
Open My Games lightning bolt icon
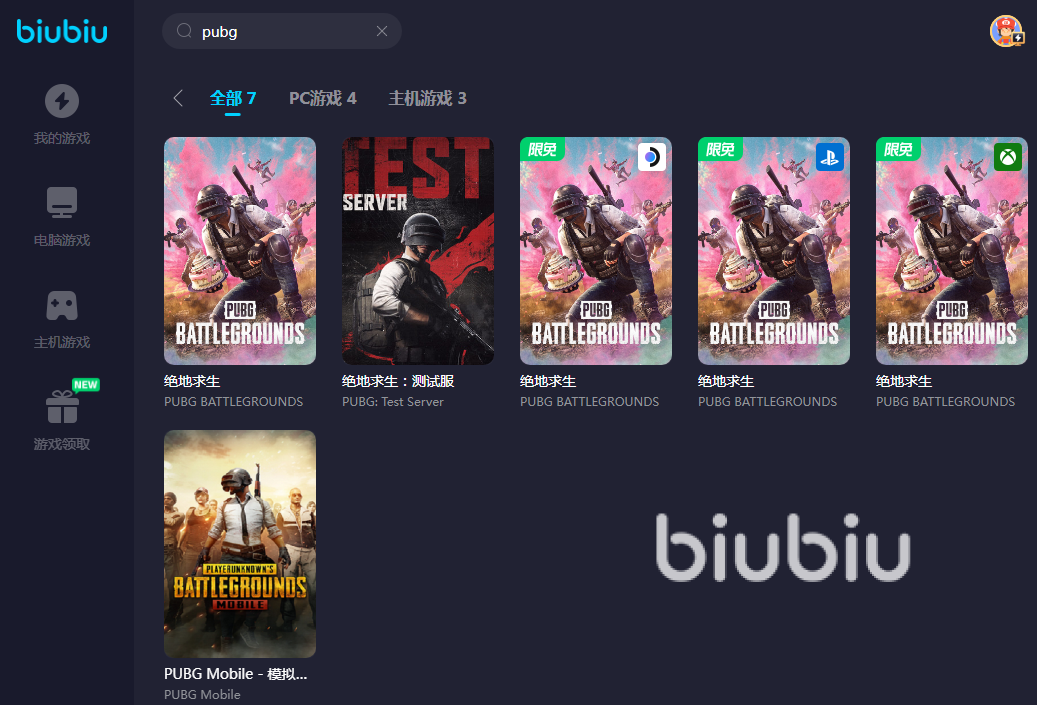coord(62,101)
